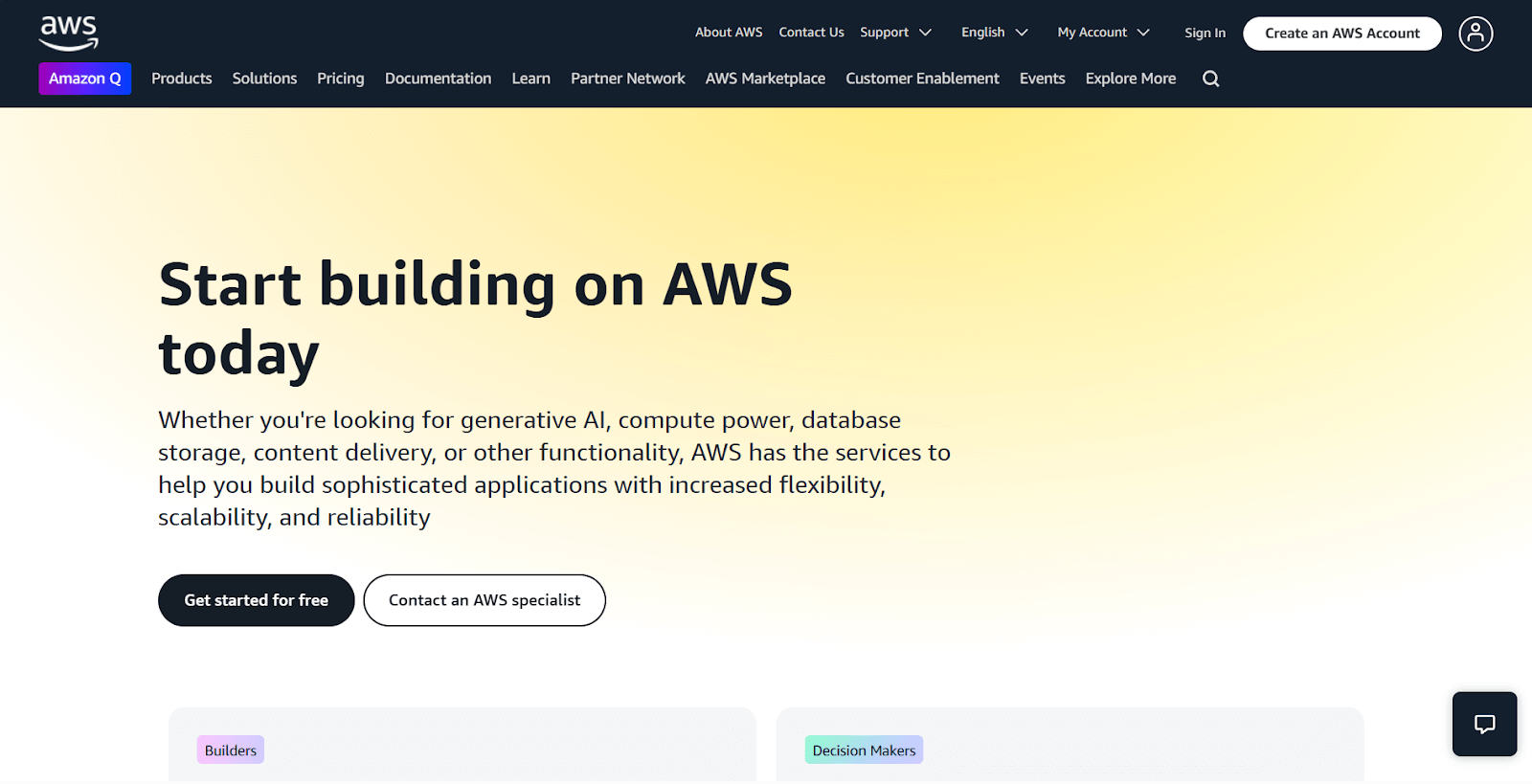Open the chat support widget icon
The width and height of the screenshot is (1532, 784).
1483,724
